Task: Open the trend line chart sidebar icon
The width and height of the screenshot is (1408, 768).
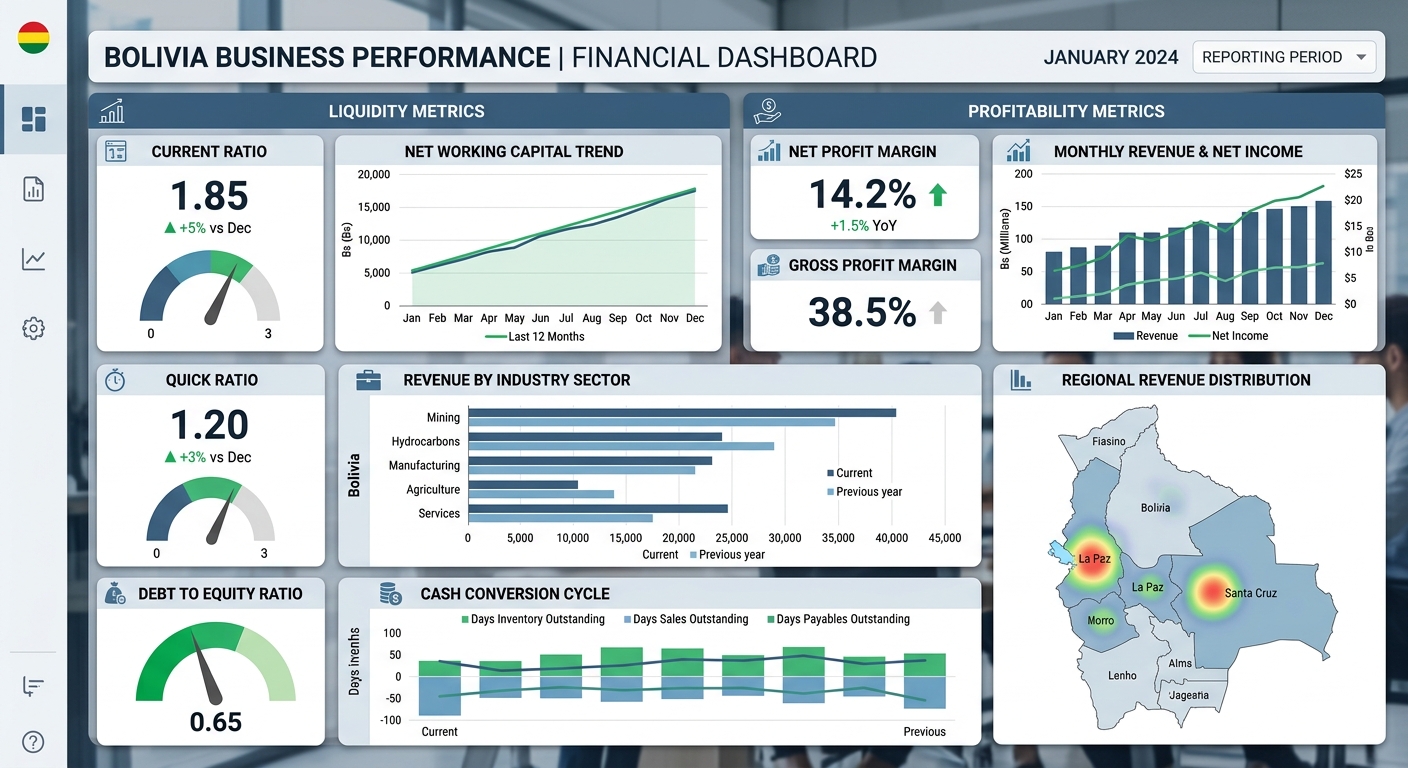Action: pos(33,260)
